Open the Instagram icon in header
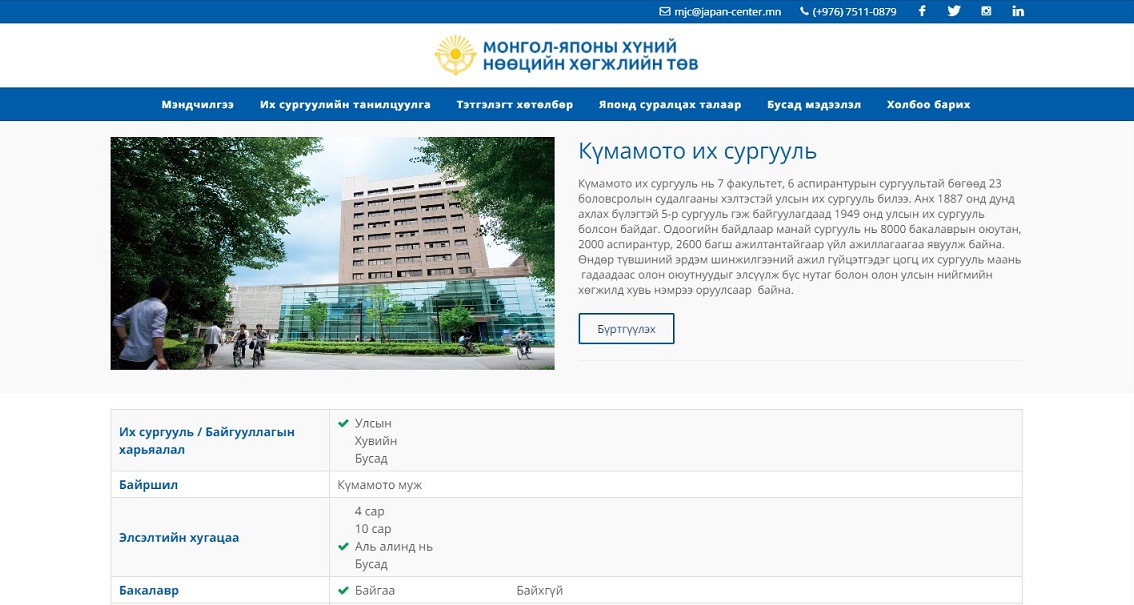Viewport: 1134px width, 605px height. click(x=986, y=11)
